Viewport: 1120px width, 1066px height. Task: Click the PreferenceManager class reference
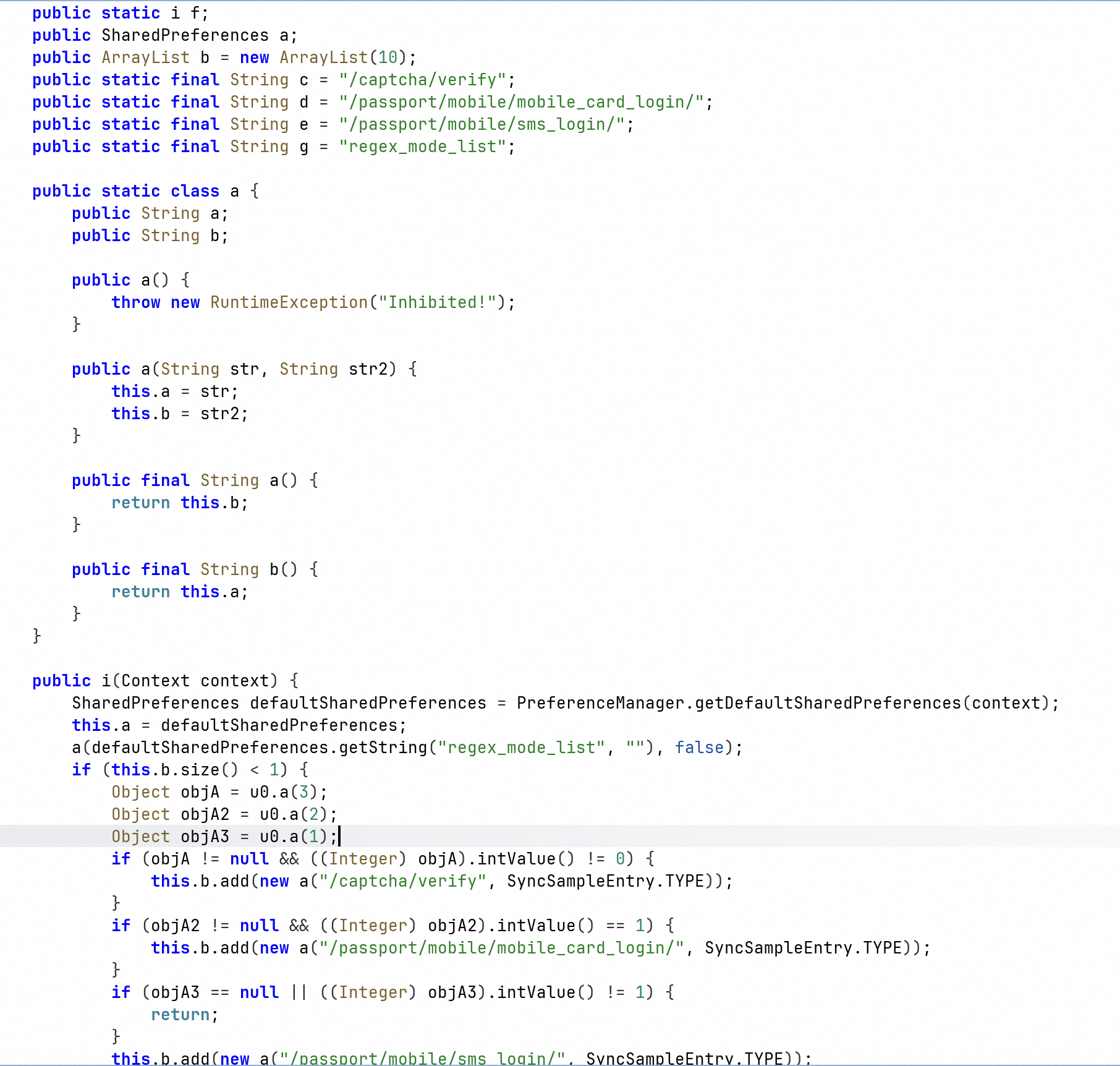point(600,703)
